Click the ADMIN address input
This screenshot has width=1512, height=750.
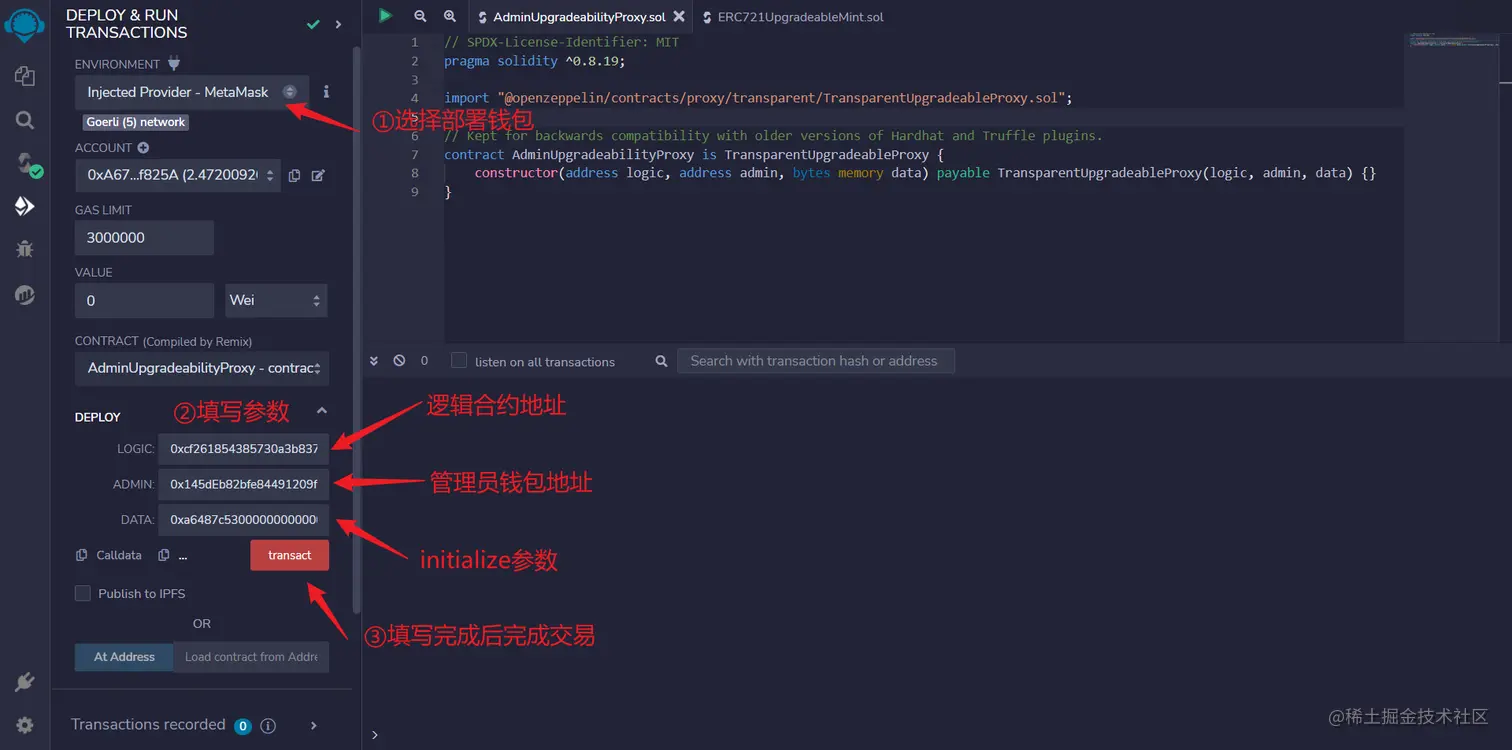pos(243,484)
